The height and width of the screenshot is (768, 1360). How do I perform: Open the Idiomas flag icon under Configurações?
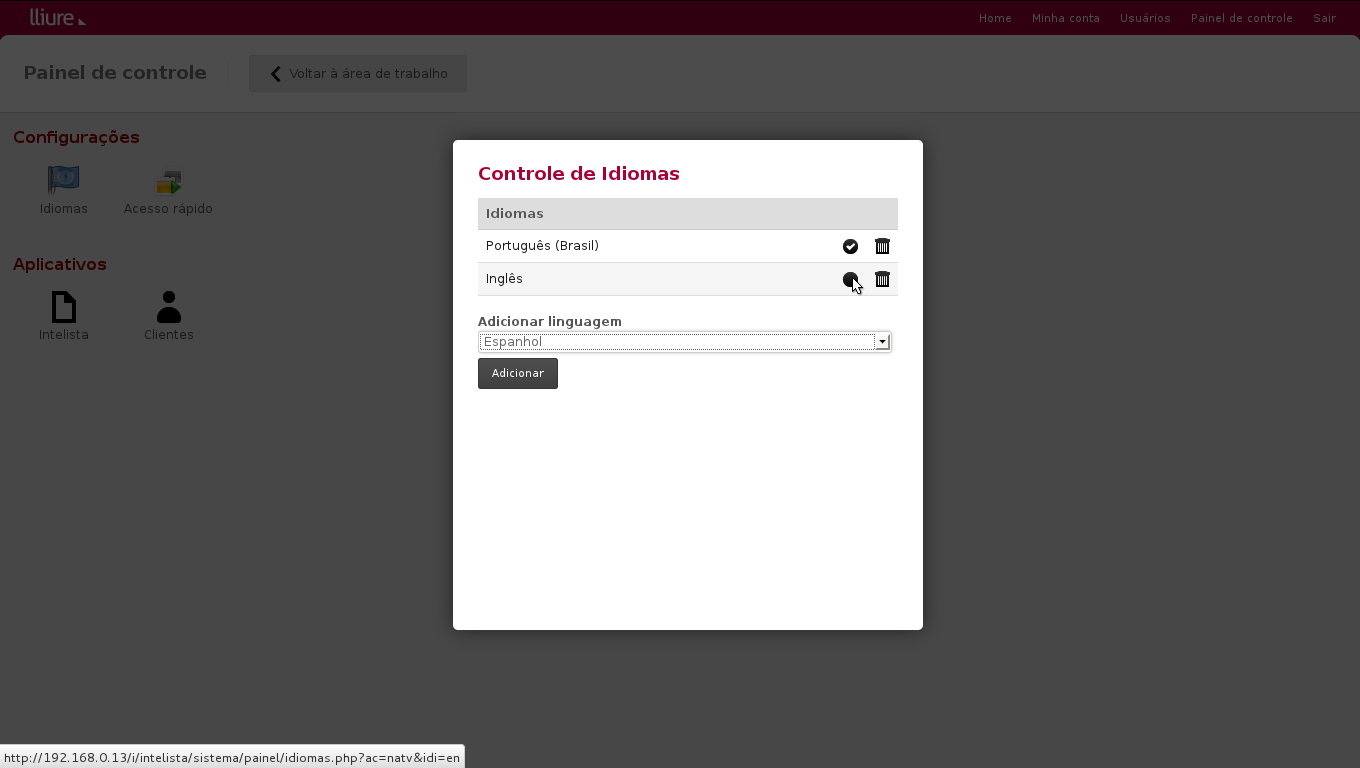click(63, 180)
